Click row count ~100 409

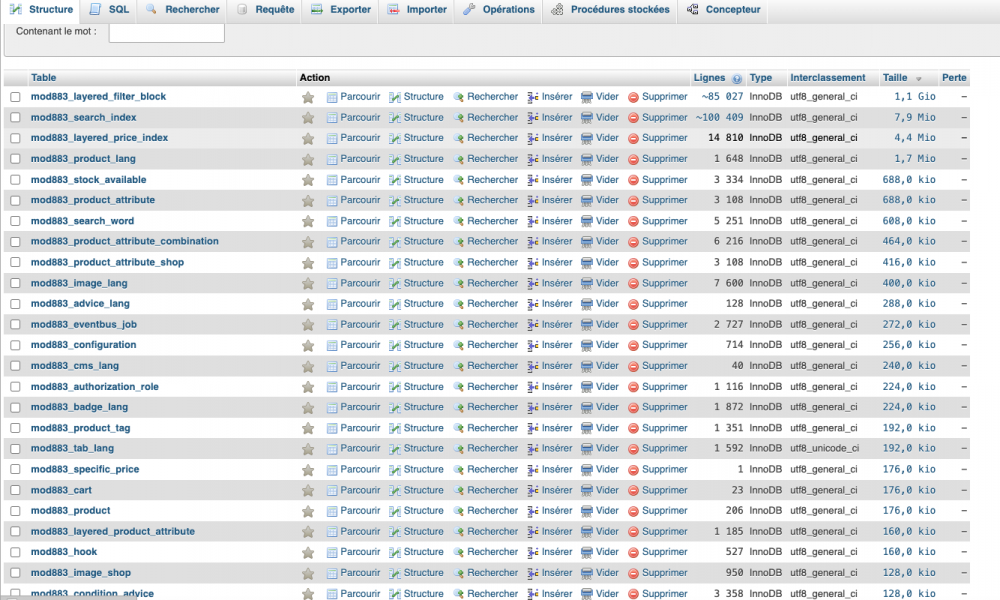(719, 117)
